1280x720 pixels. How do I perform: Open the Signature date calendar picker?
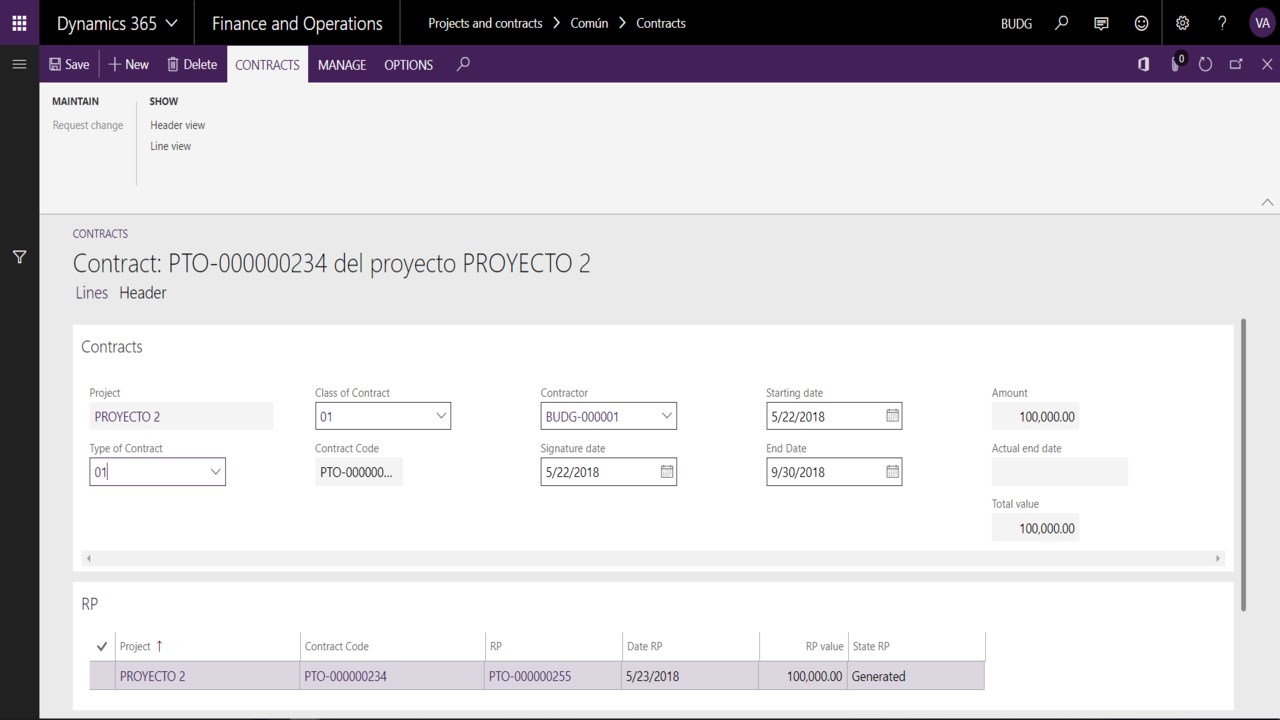click(667, 471)
